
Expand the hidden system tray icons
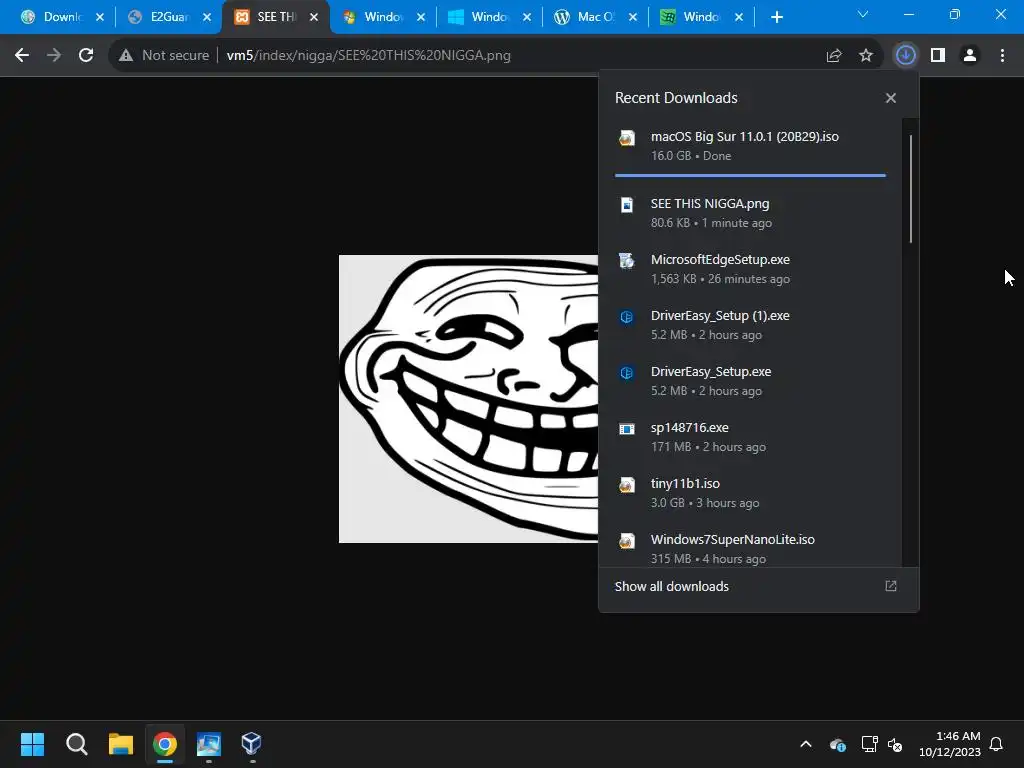pos(806,744)
